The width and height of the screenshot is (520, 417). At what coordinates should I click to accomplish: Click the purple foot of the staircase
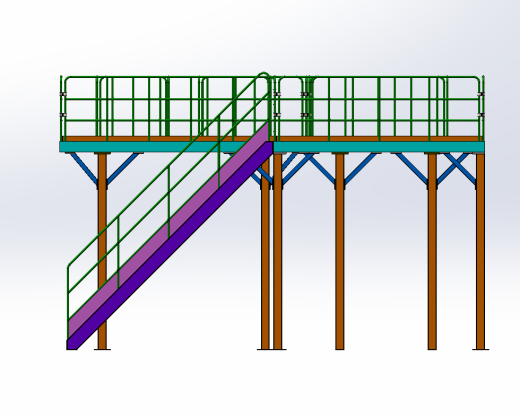pyautogui.click(x=72, y=345)
